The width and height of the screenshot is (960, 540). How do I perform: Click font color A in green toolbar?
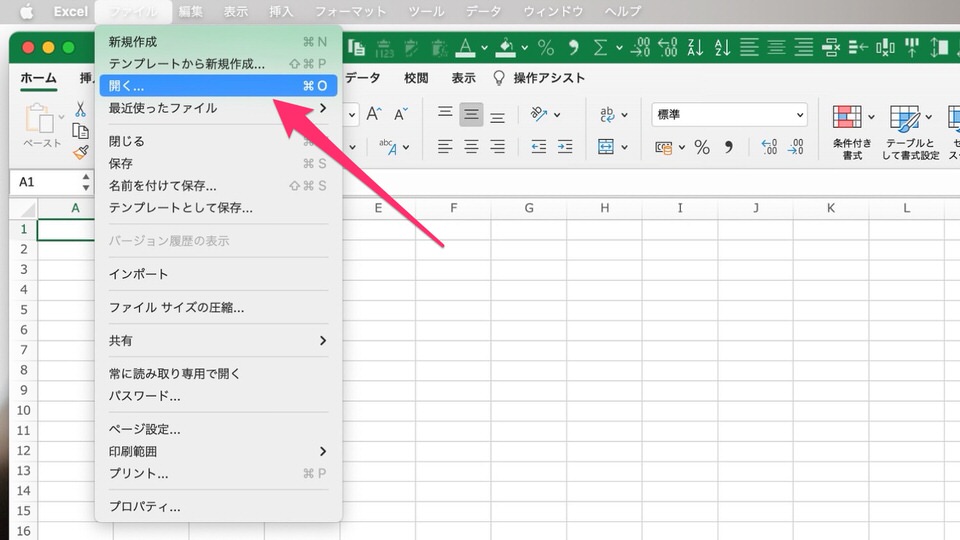tap(465, 47)
